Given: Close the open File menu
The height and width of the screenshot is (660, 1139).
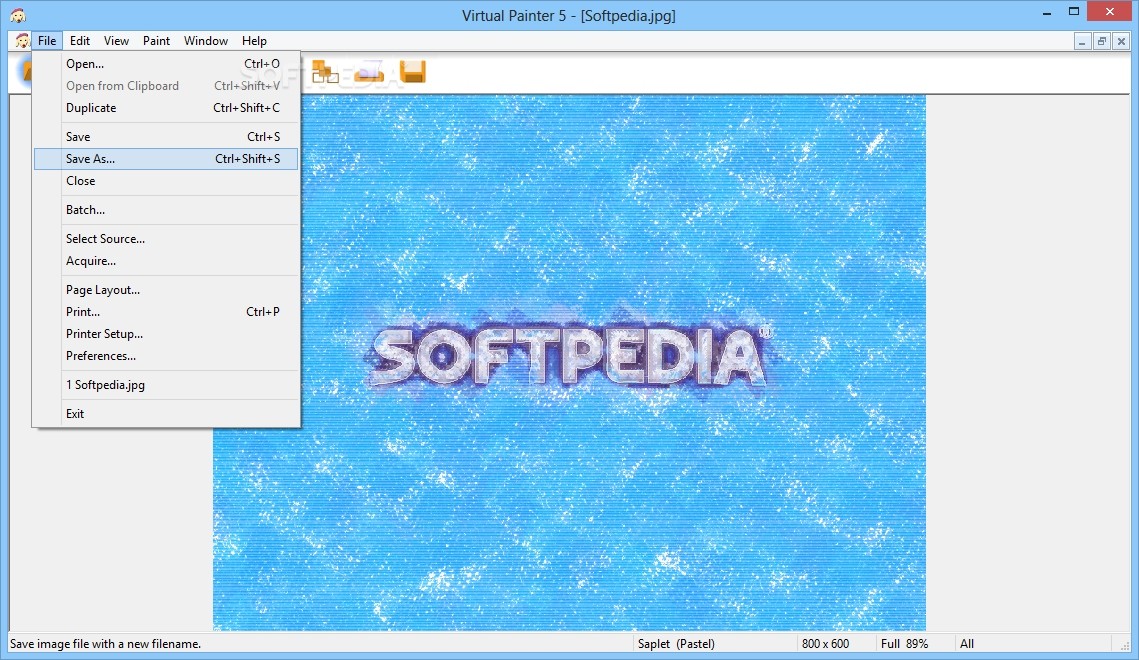Looking at the screenshot, I should tap(46, 41).
